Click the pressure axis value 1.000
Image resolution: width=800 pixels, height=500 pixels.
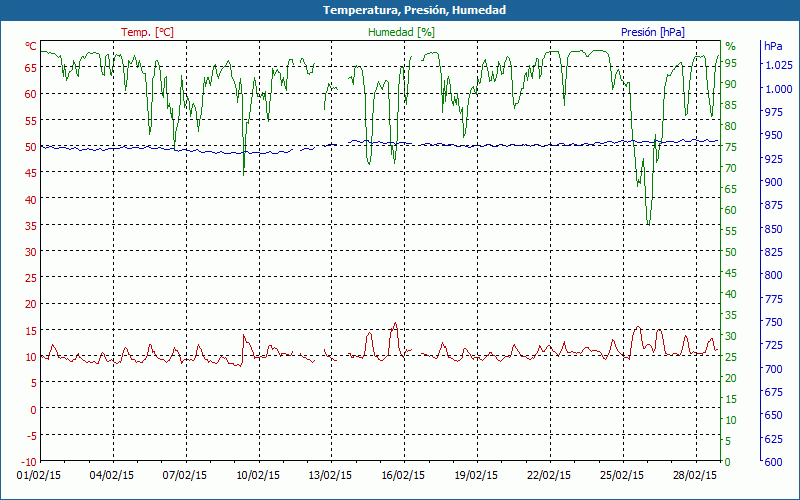779,89
